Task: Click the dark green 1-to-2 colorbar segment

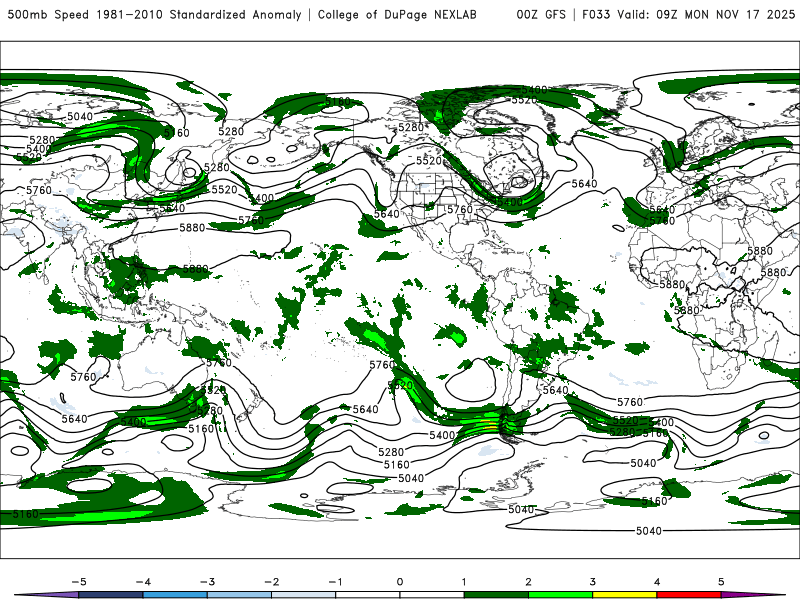Action: 496,595
